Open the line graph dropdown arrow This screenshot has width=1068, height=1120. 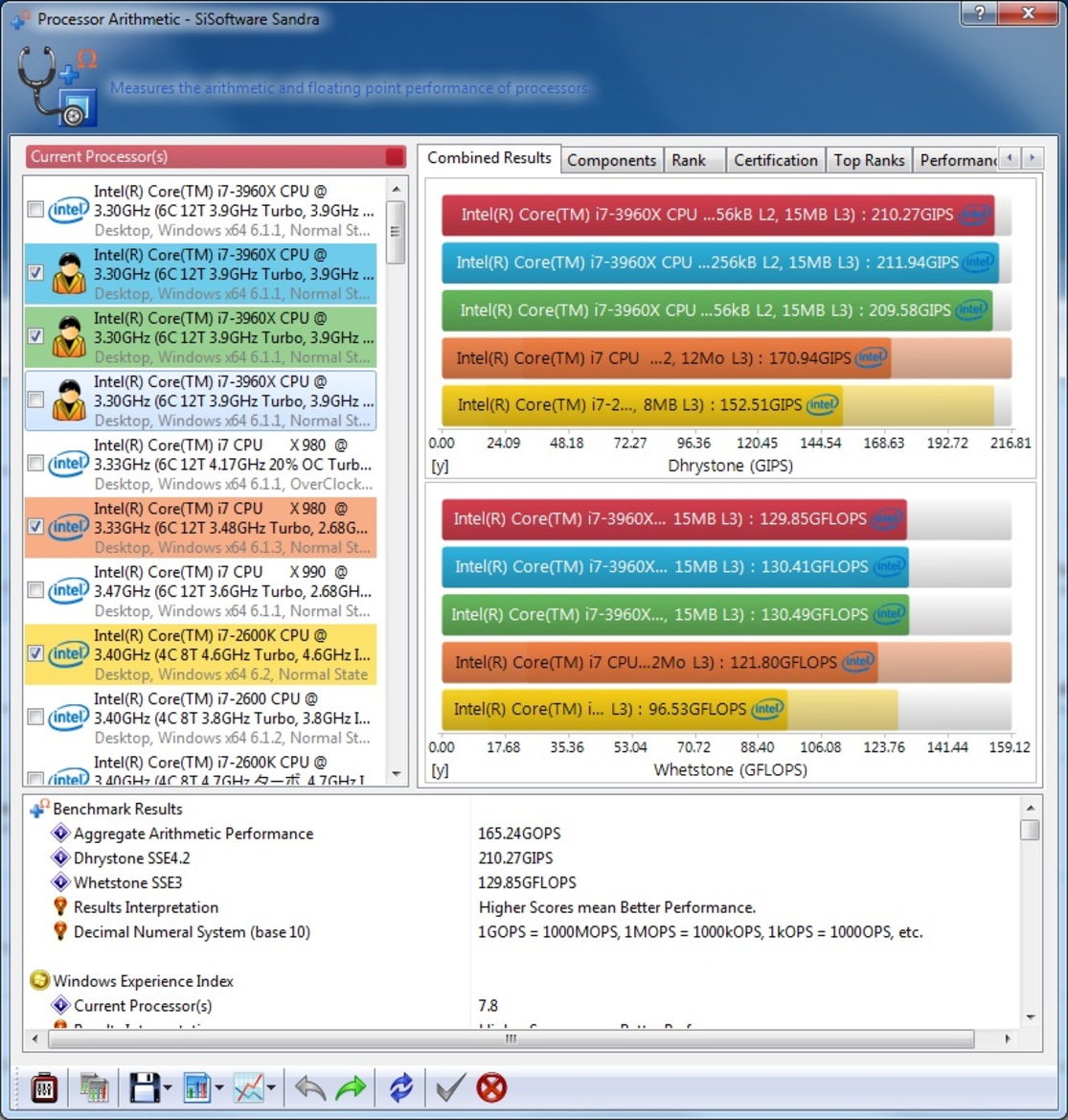[271, 1088]
